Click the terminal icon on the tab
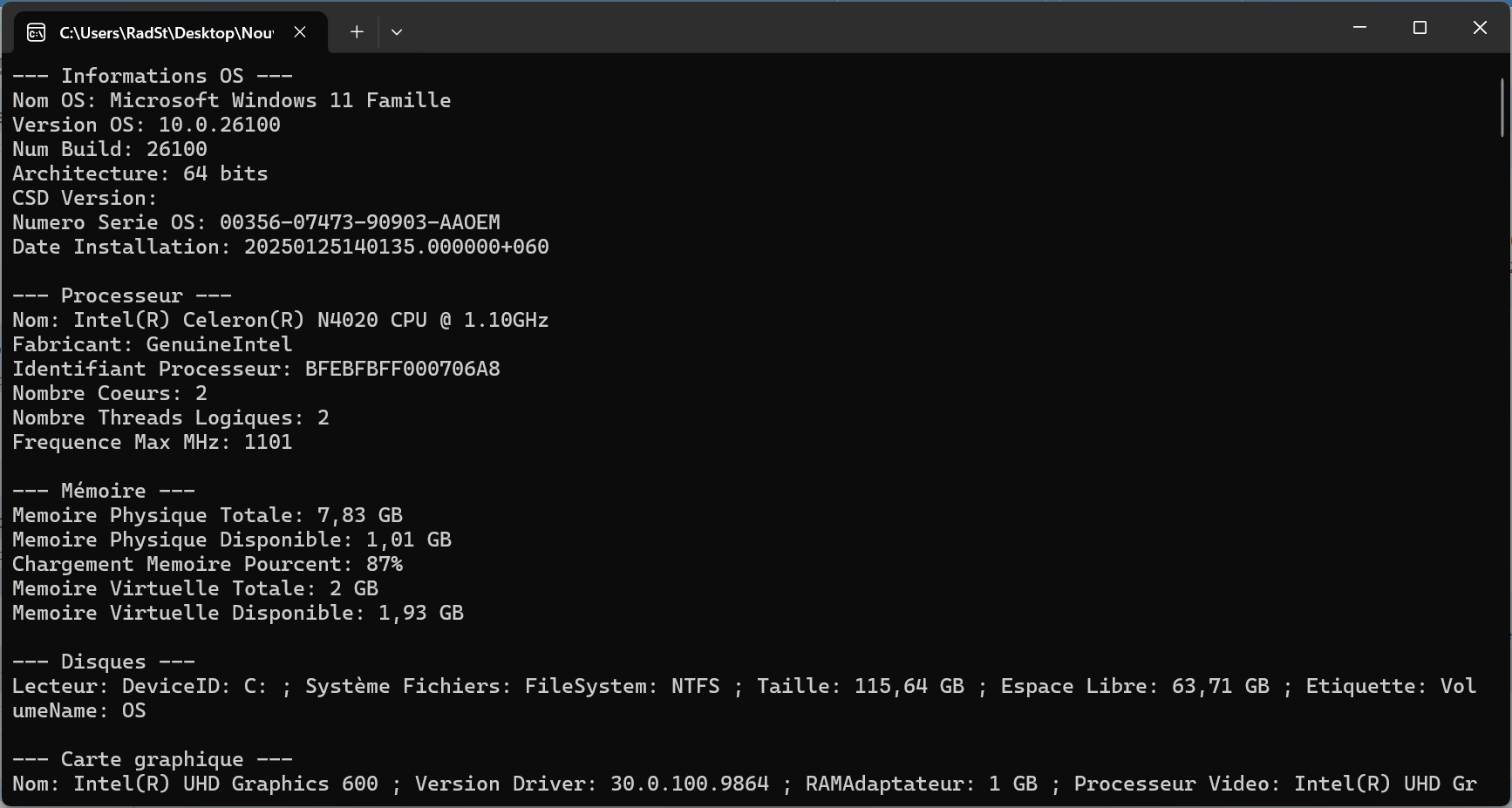This screenshot has width=1512, height=808. pos(37,33)
